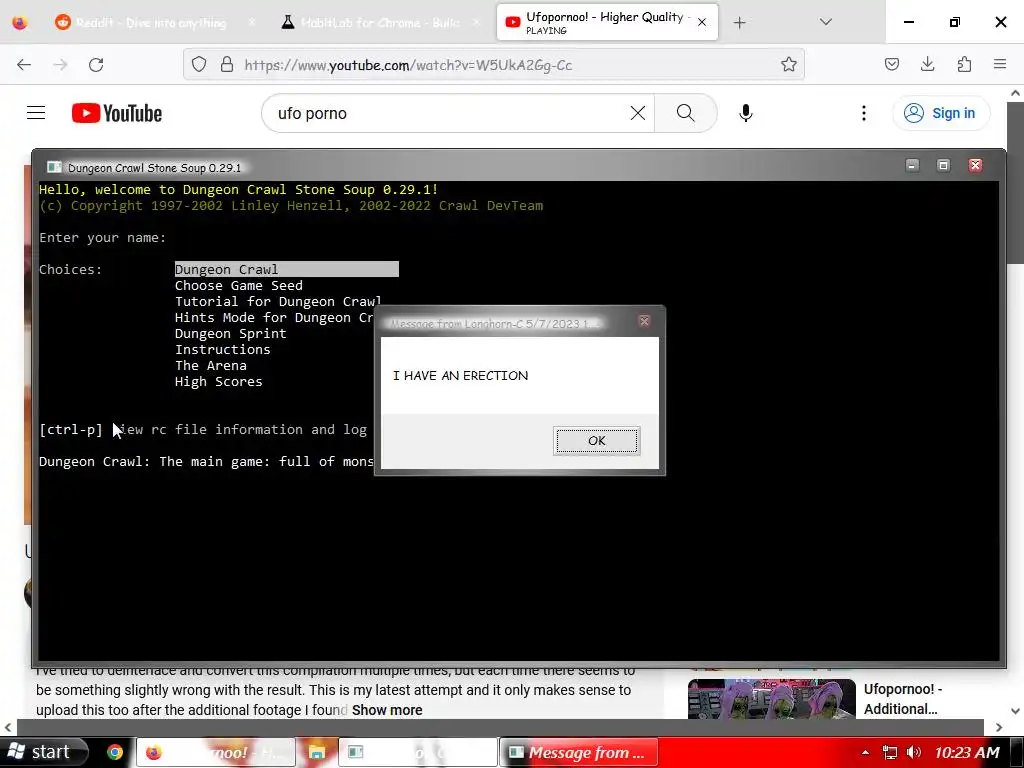Screen dimensions: 1024x768
Task: Click the taskbar clock 10:23 AM
Action: click(x=967, y=752)
